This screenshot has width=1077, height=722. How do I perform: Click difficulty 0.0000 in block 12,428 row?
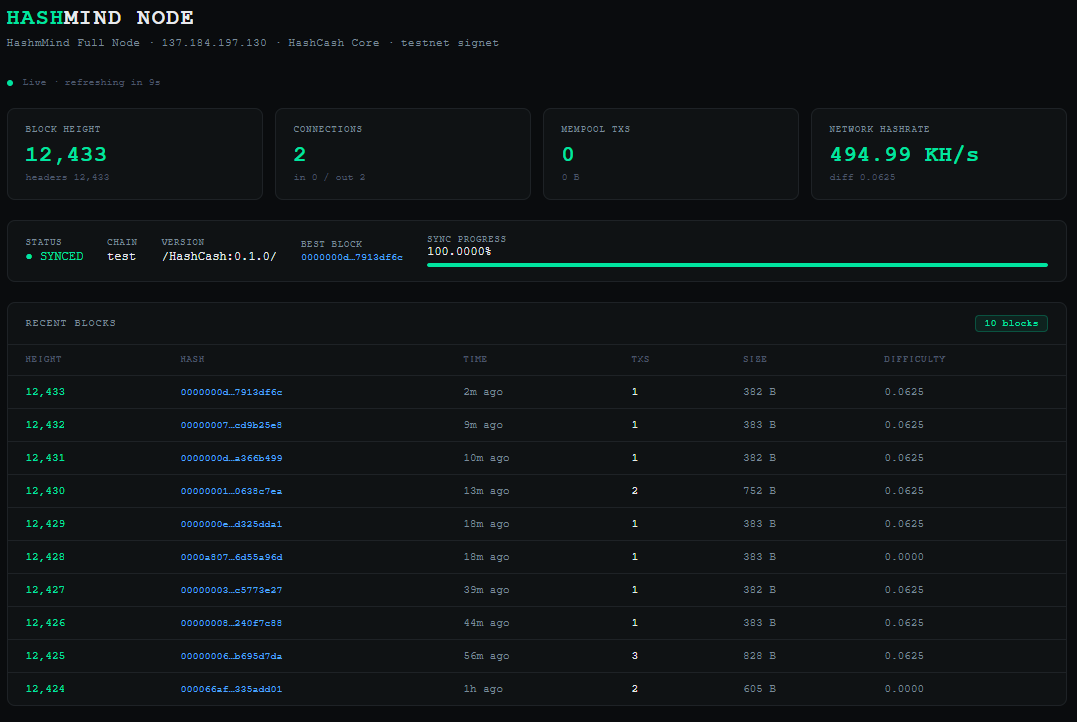click(904, 557)
